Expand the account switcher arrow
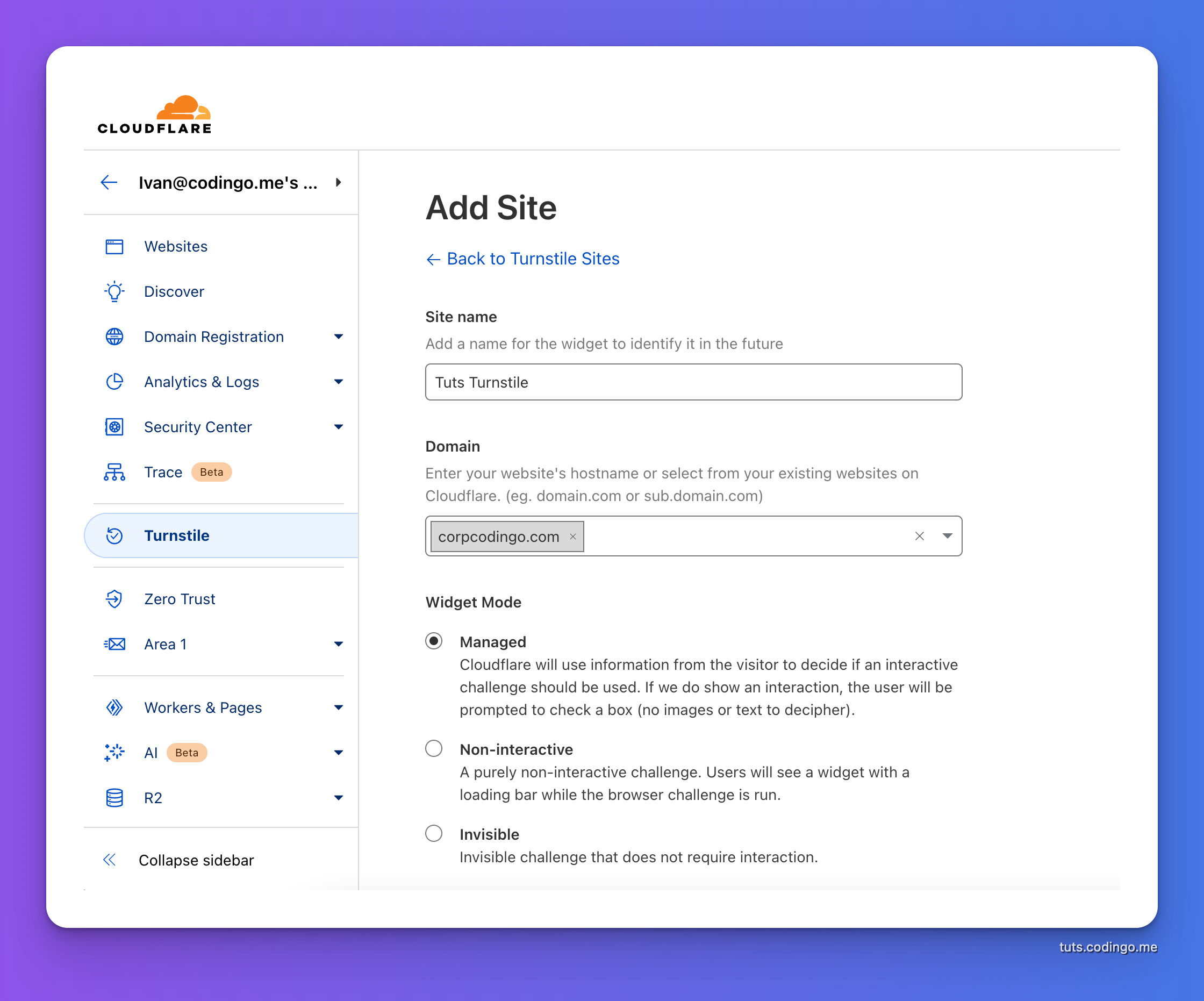The image size is (1204, 1001). click(x=338, y=182)
